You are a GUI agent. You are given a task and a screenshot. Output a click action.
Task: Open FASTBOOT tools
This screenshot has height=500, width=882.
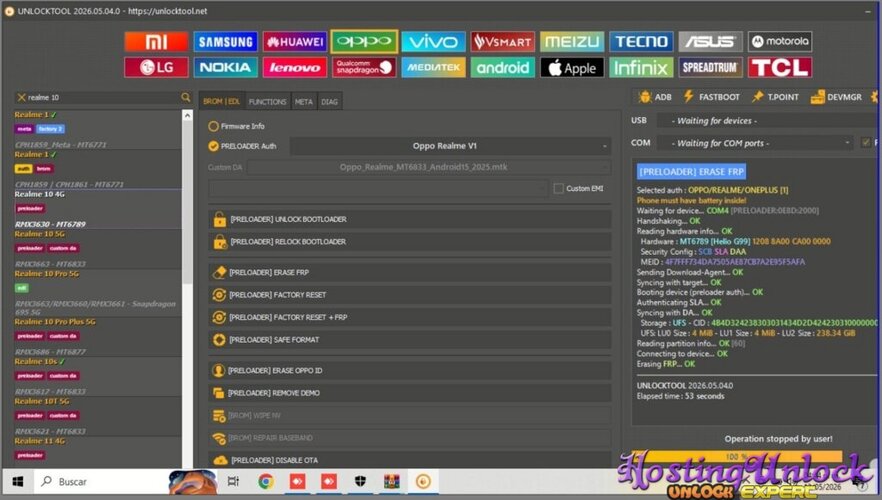712,97
